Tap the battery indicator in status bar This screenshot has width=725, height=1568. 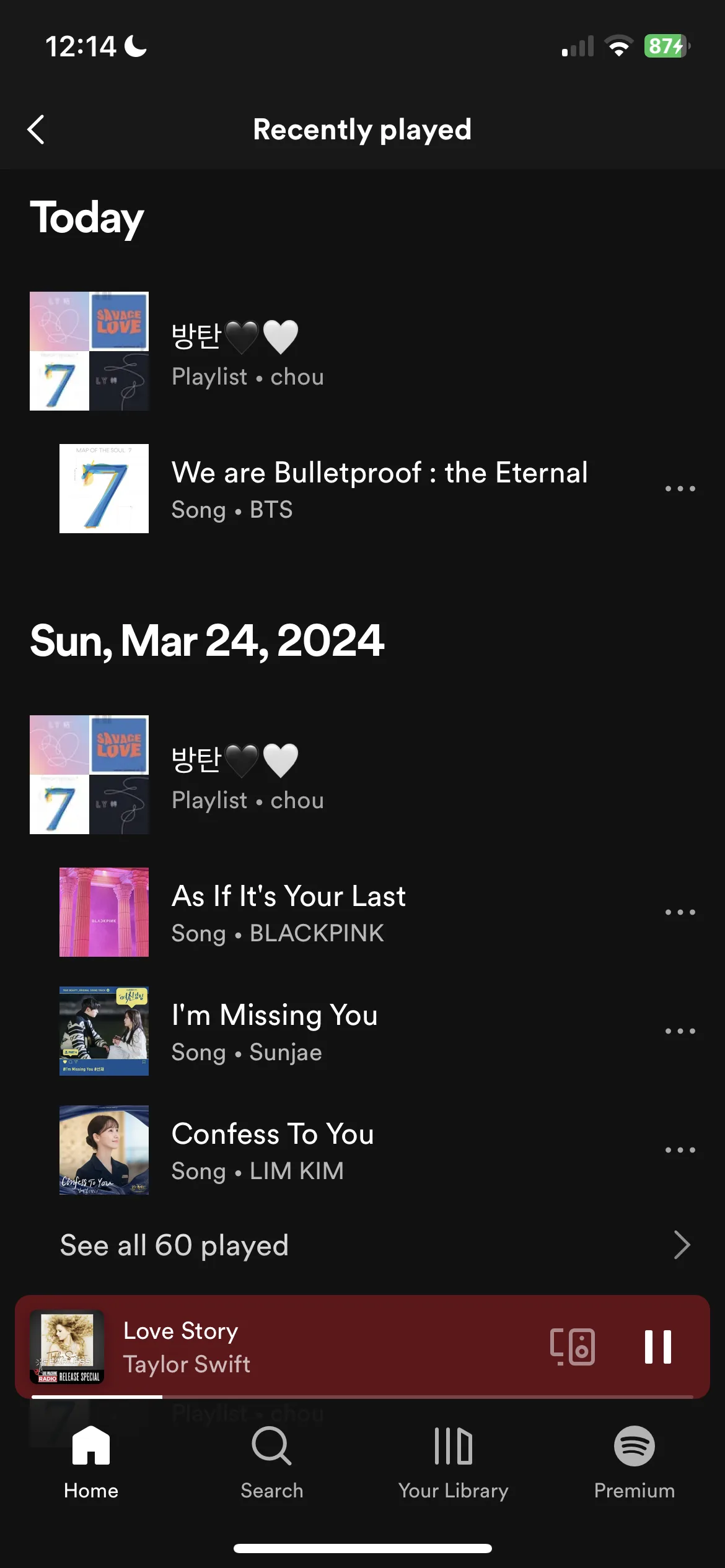click(x=667, y=46)
